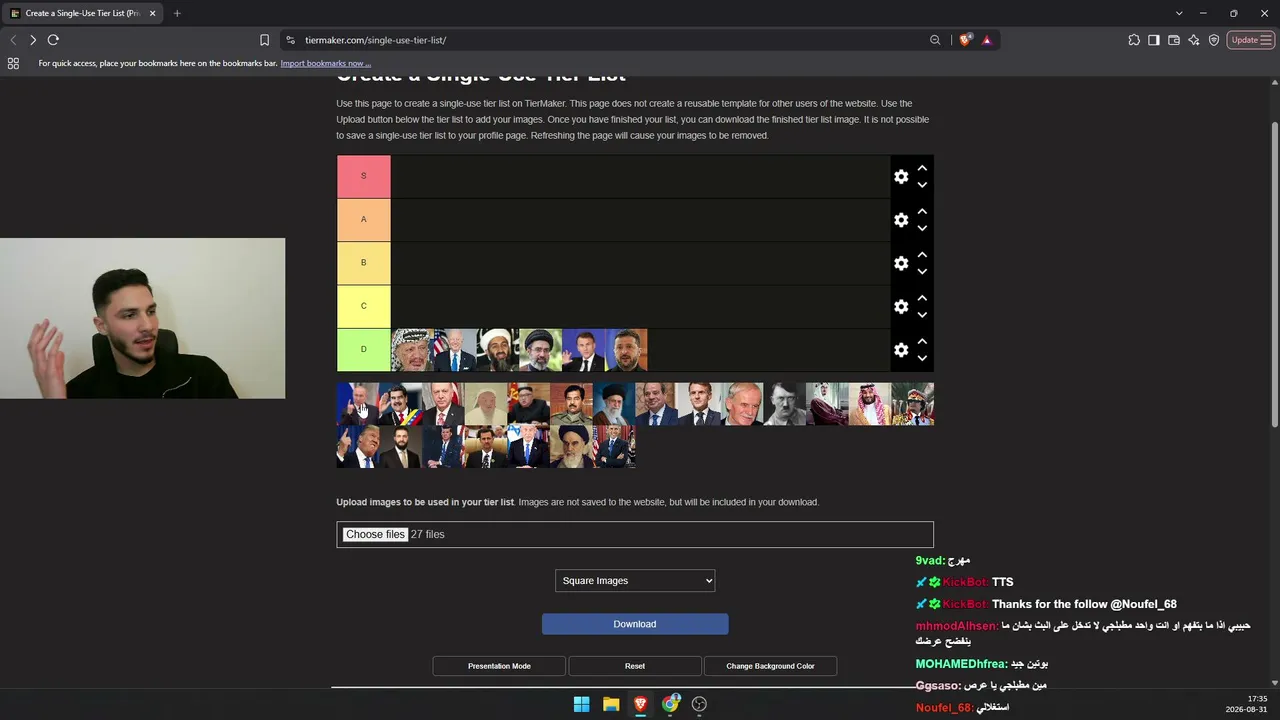Open the zoom control in the address bar
This screenshot has width=1280, height=720.
(x=935, y=40)
